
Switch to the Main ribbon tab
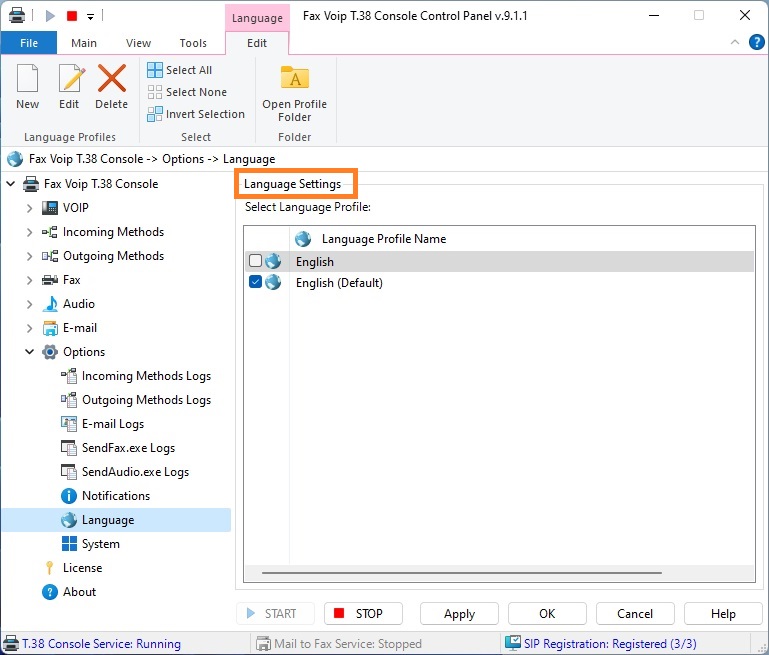(84, 43)
